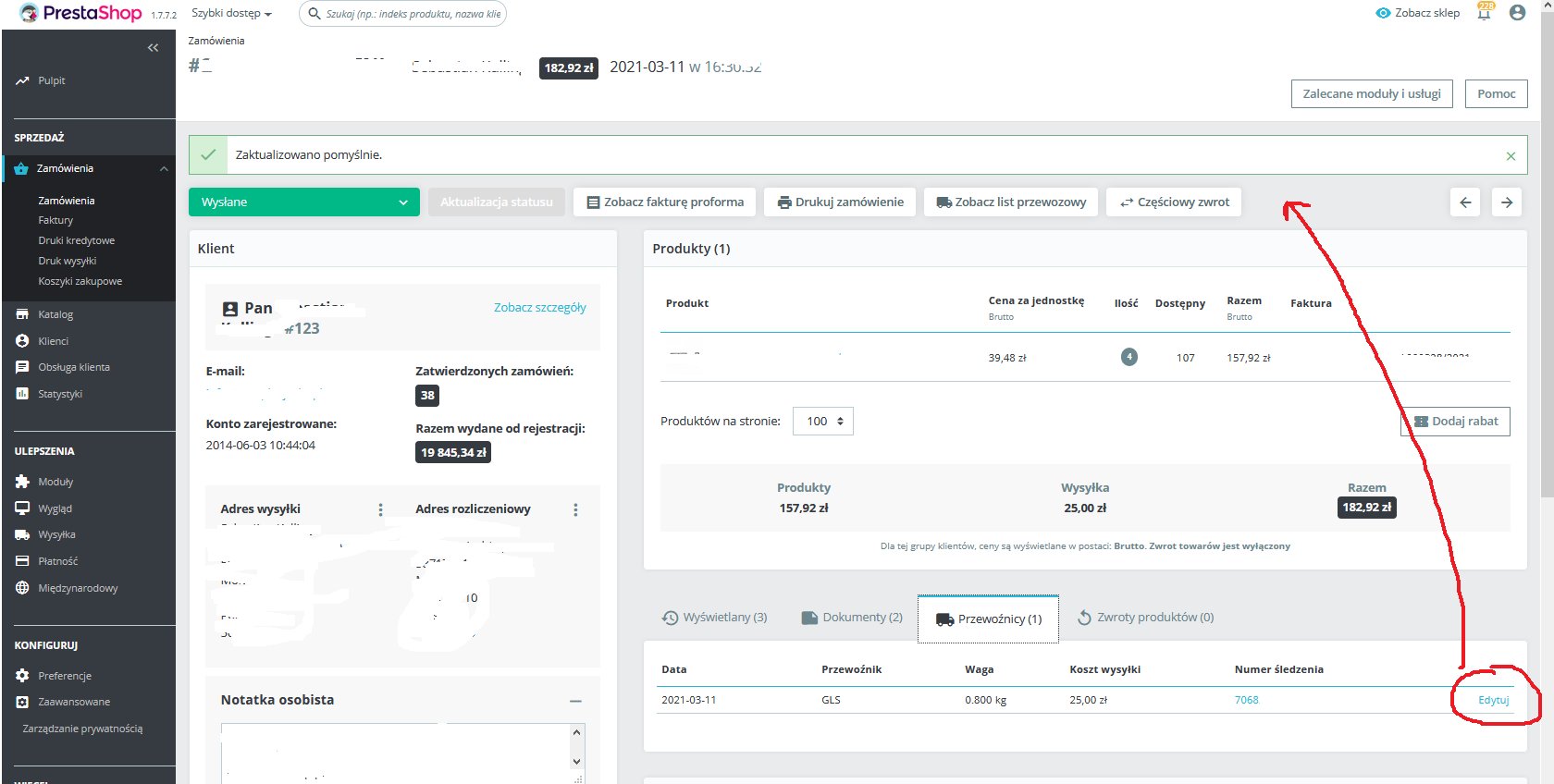Screen dimensions: 1554x784
Task: Open Moduły in sidebar
Action: 55,482
